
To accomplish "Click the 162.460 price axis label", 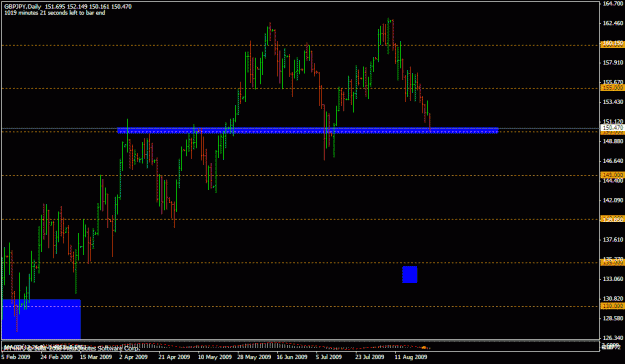I will tap(613, 23).
